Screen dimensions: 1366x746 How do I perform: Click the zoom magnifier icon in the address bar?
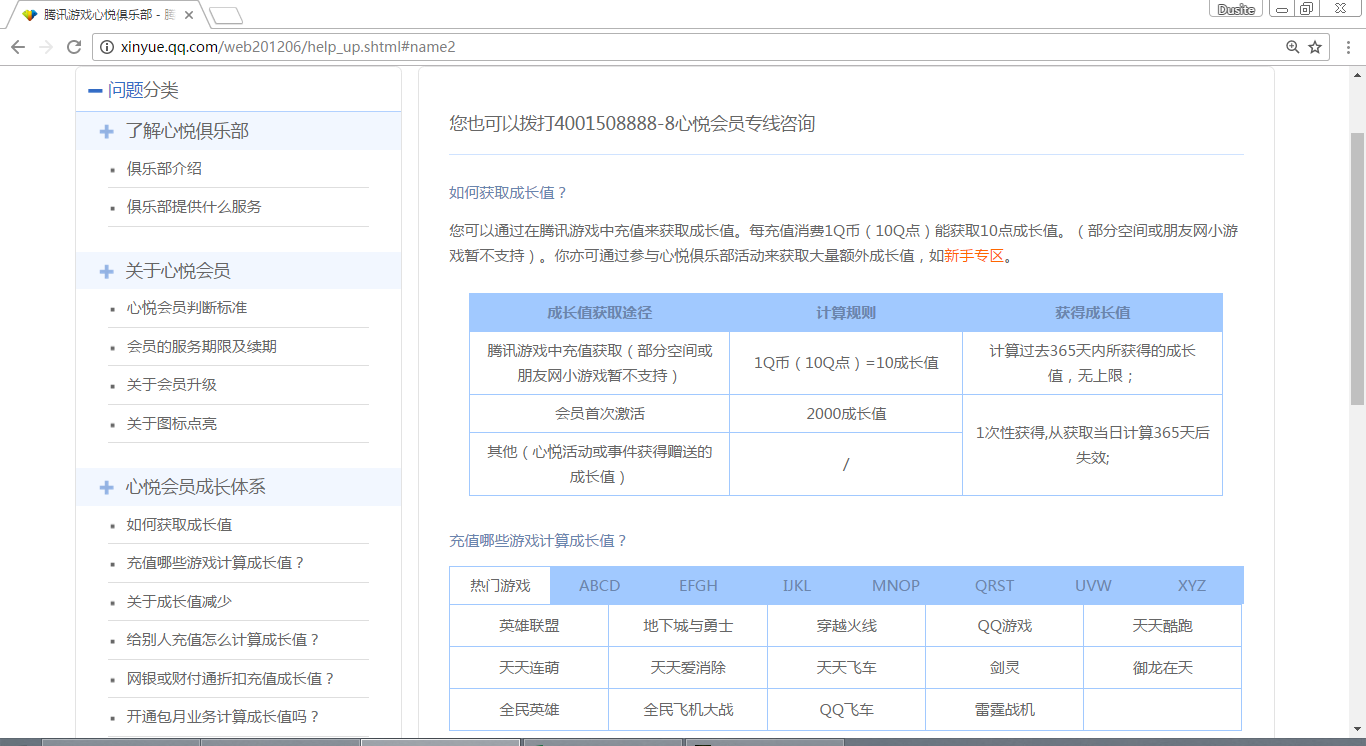[1292, 47]
